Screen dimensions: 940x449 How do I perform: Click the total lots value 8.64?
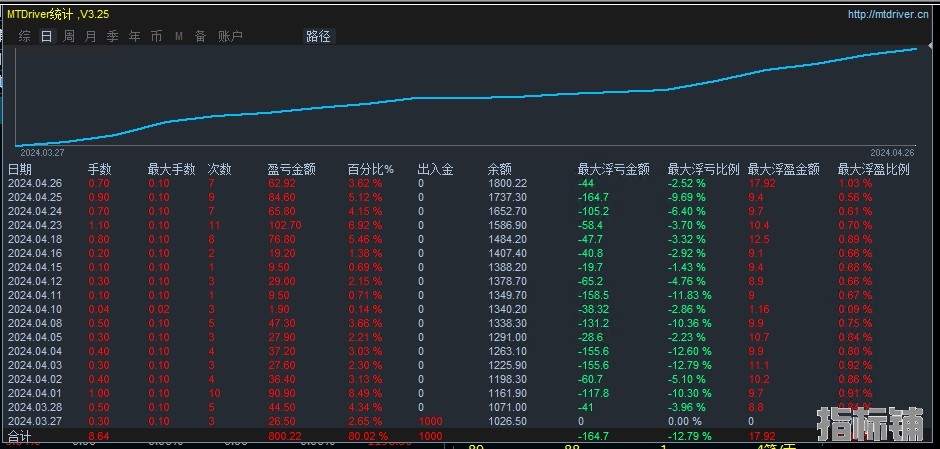point(99,436)
